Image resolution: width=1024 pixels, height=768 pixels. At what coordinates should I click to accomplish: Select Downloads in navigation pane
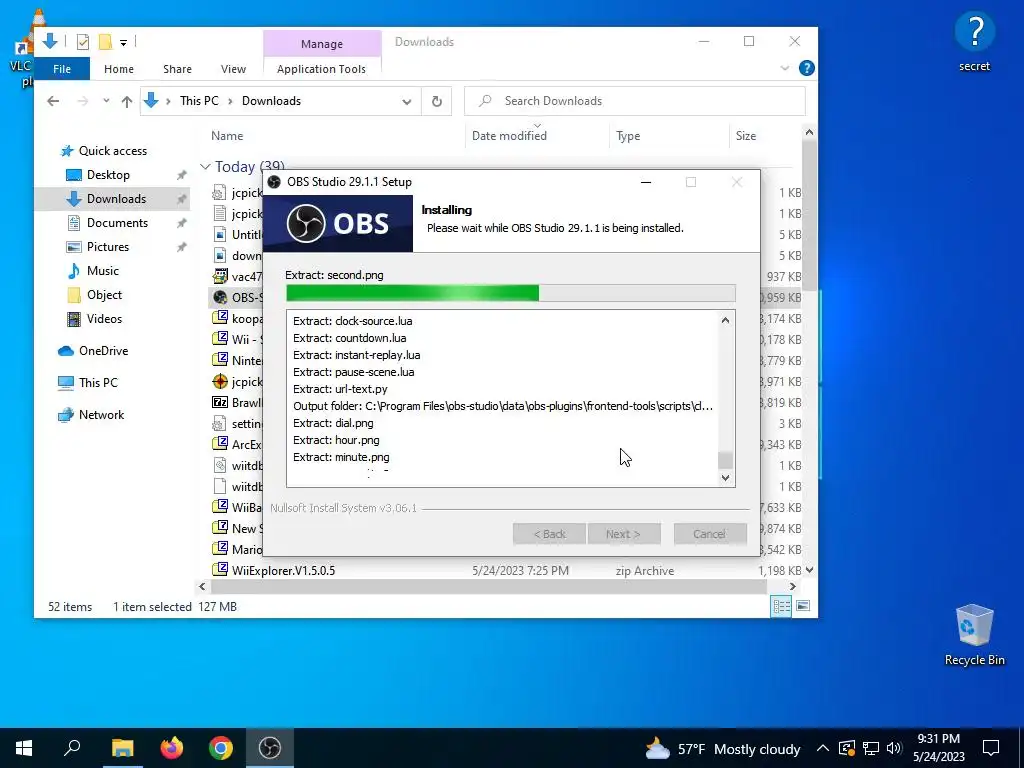pyautogui.click(x=112, y=199)
